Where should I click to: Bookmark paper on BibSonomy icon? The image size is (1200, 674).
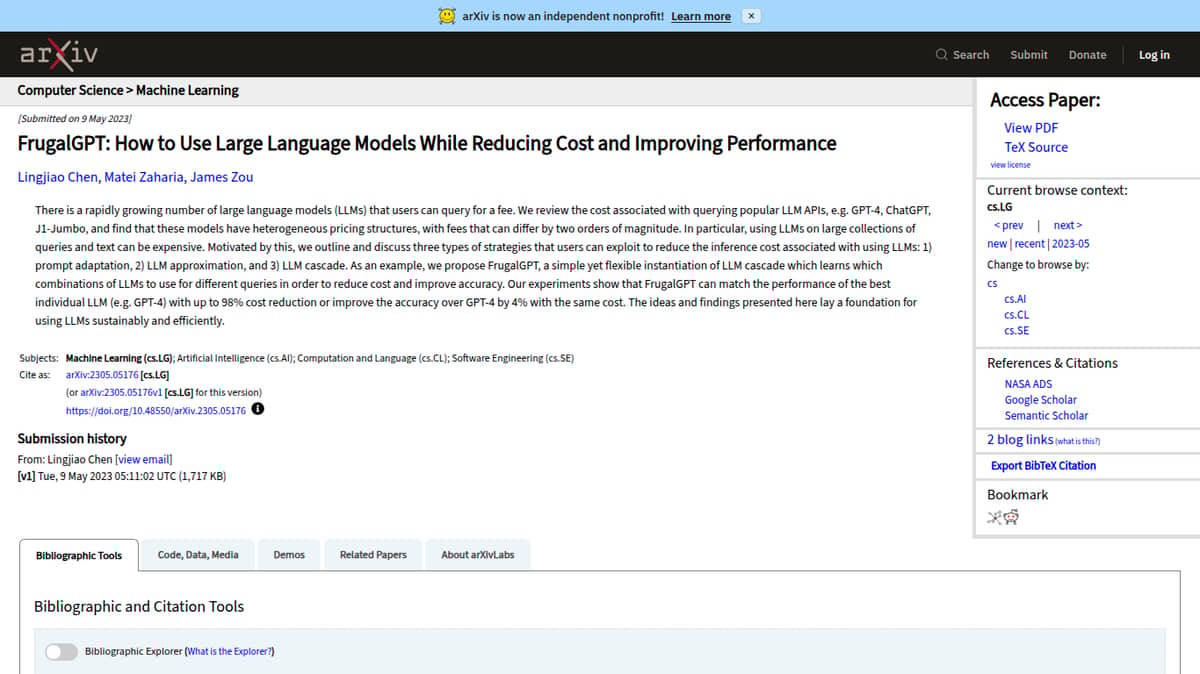coord(994,517)
